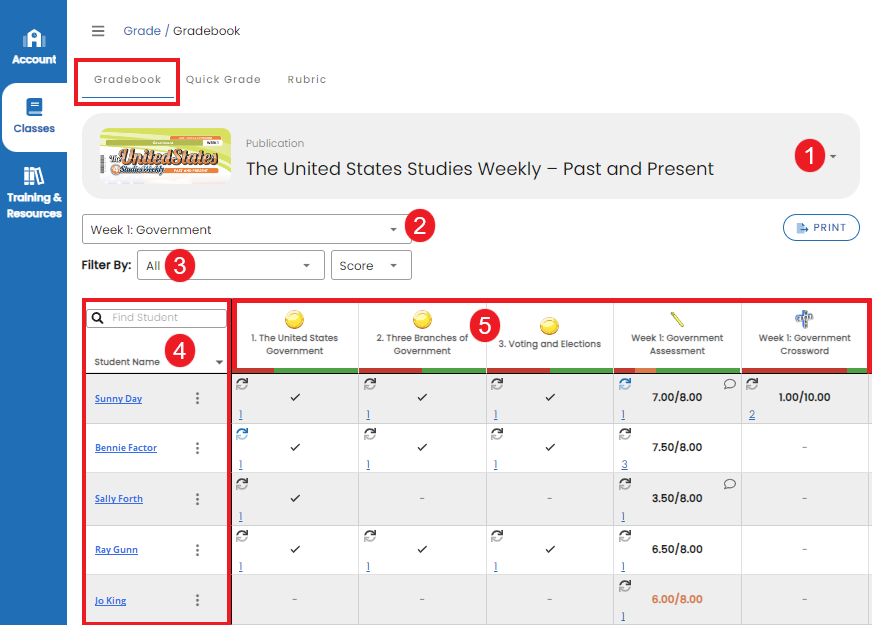Sort by Student Name dropdown arrow
872x625 pixels.
219,362
